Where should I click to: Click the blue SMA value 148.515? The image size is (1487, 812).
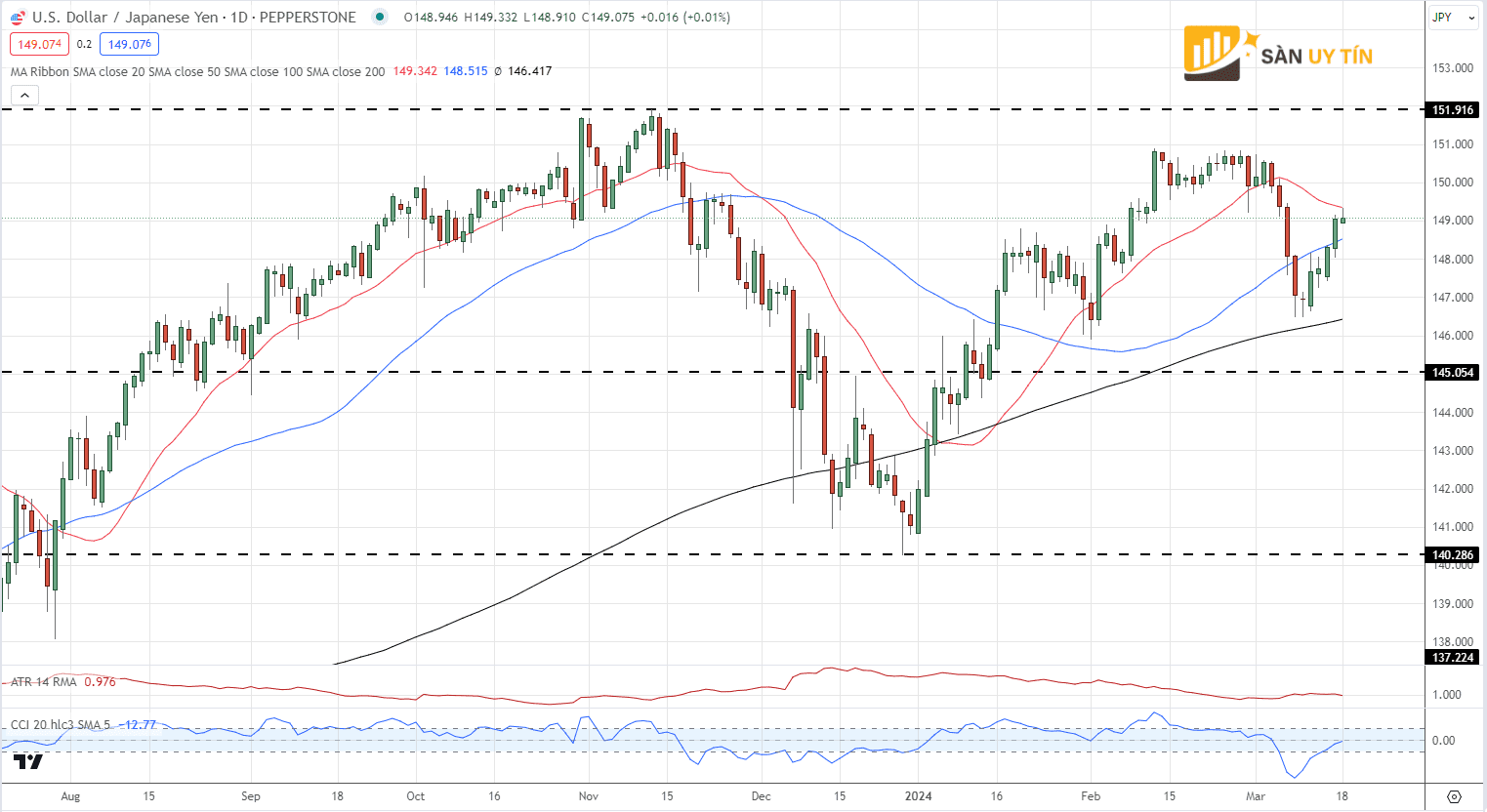click(x=466, y=71)
